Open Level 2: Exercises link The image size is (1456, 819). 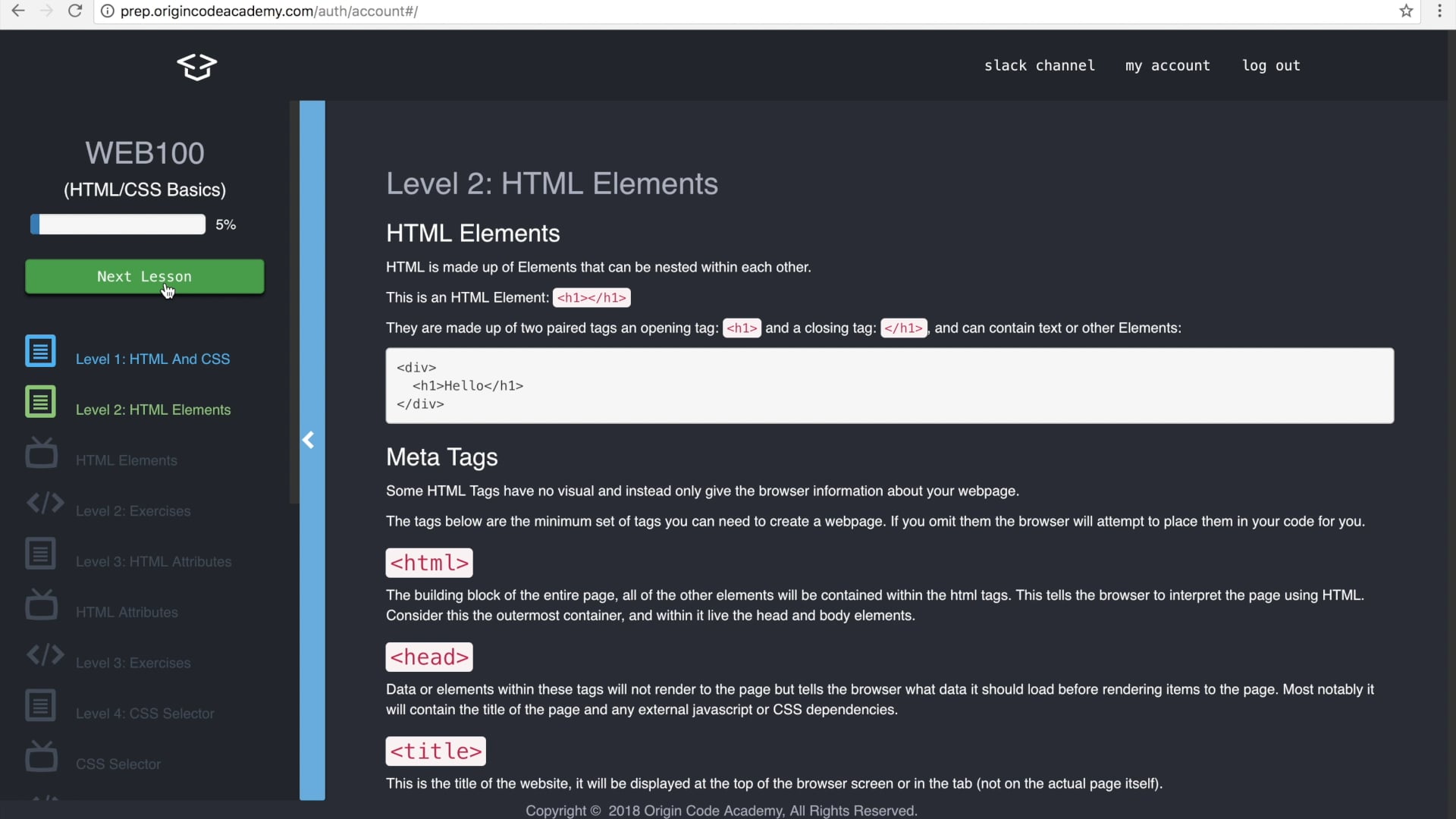click(x=133, y=511)
